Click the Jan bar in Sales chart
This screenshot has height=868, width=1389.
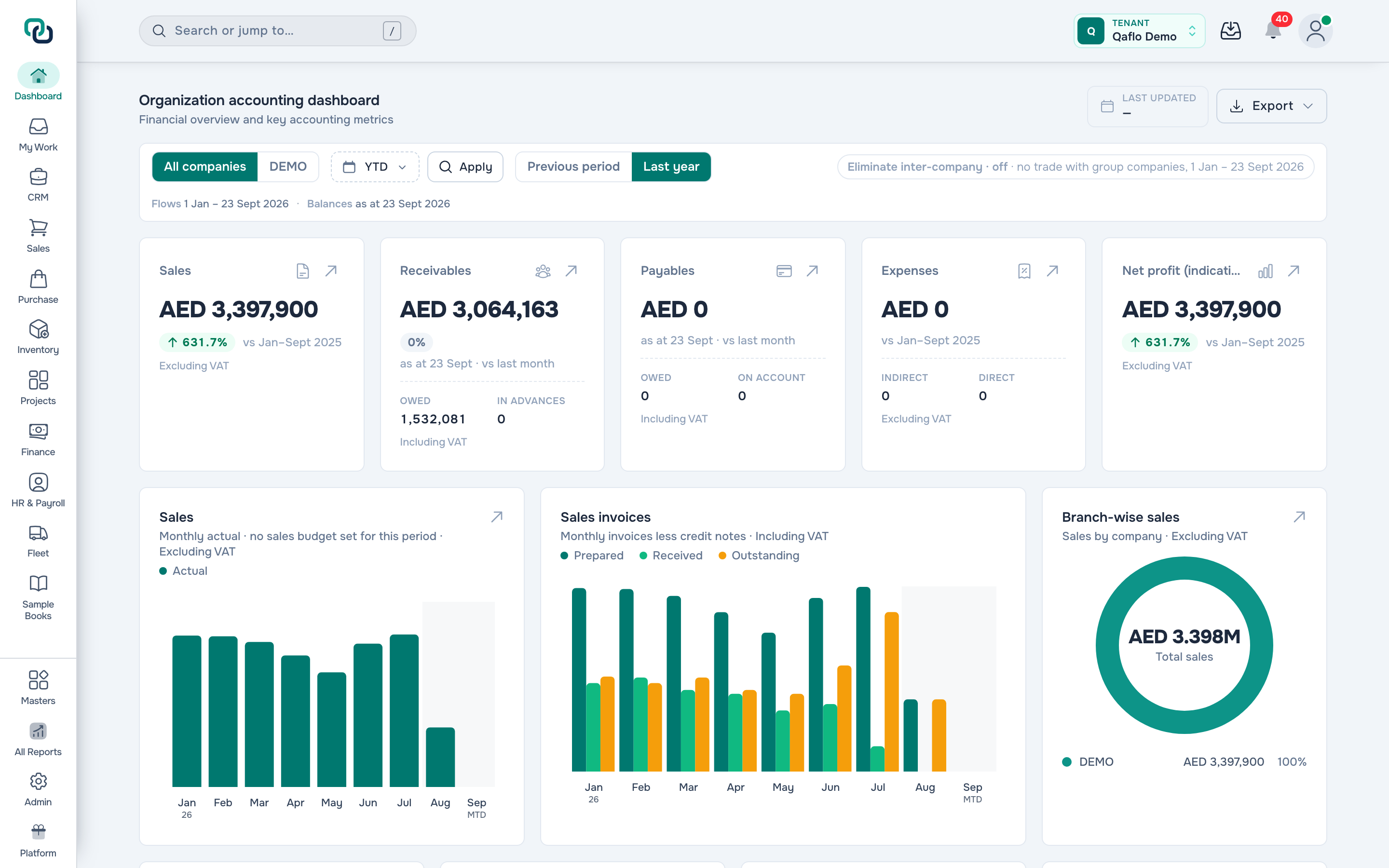pyautogui.click(x=187, y=711)
